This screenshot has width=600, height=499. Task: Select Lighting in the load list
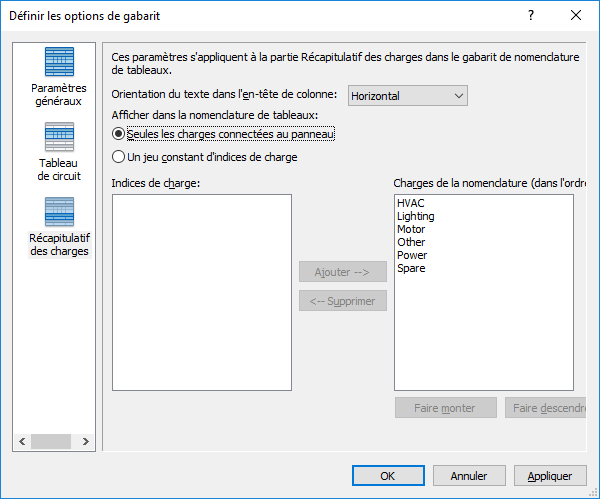(416, 216)
